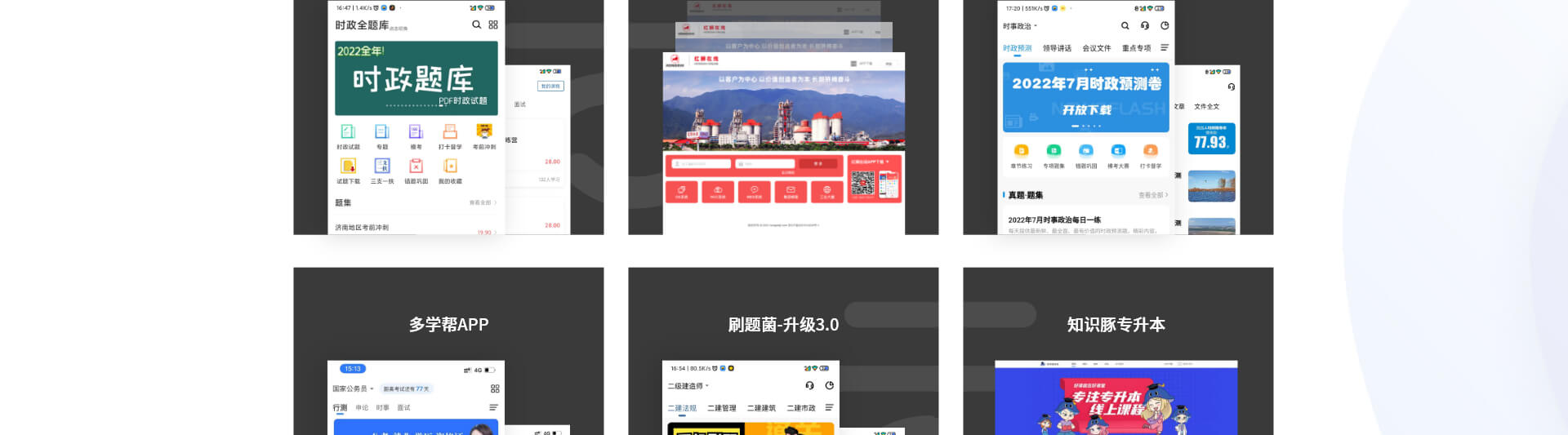
Task: Switch to the 时政预测 tab
Action: point(1018,48)
